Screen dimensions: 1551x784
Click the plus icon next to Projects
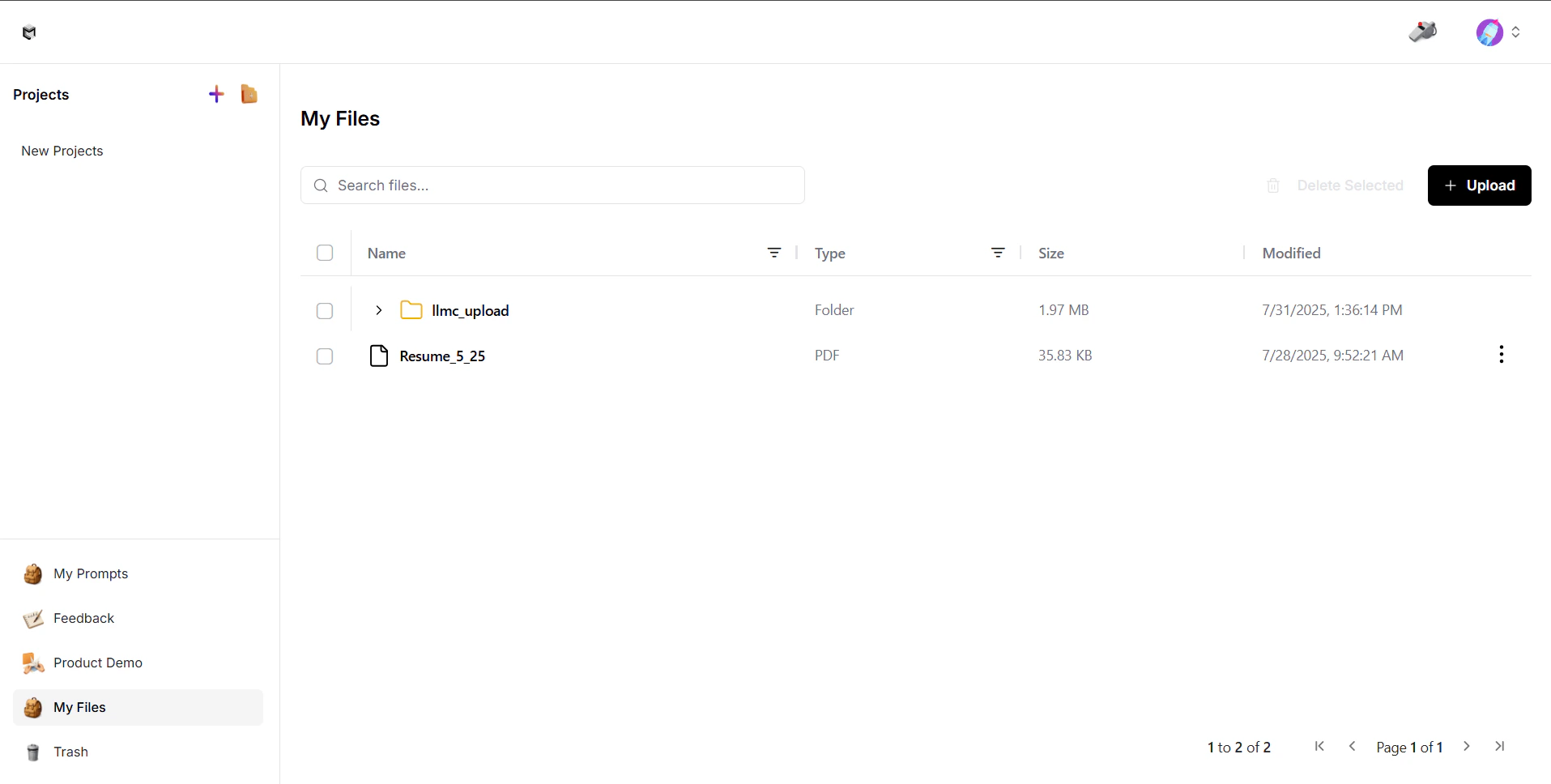[216, 94]
